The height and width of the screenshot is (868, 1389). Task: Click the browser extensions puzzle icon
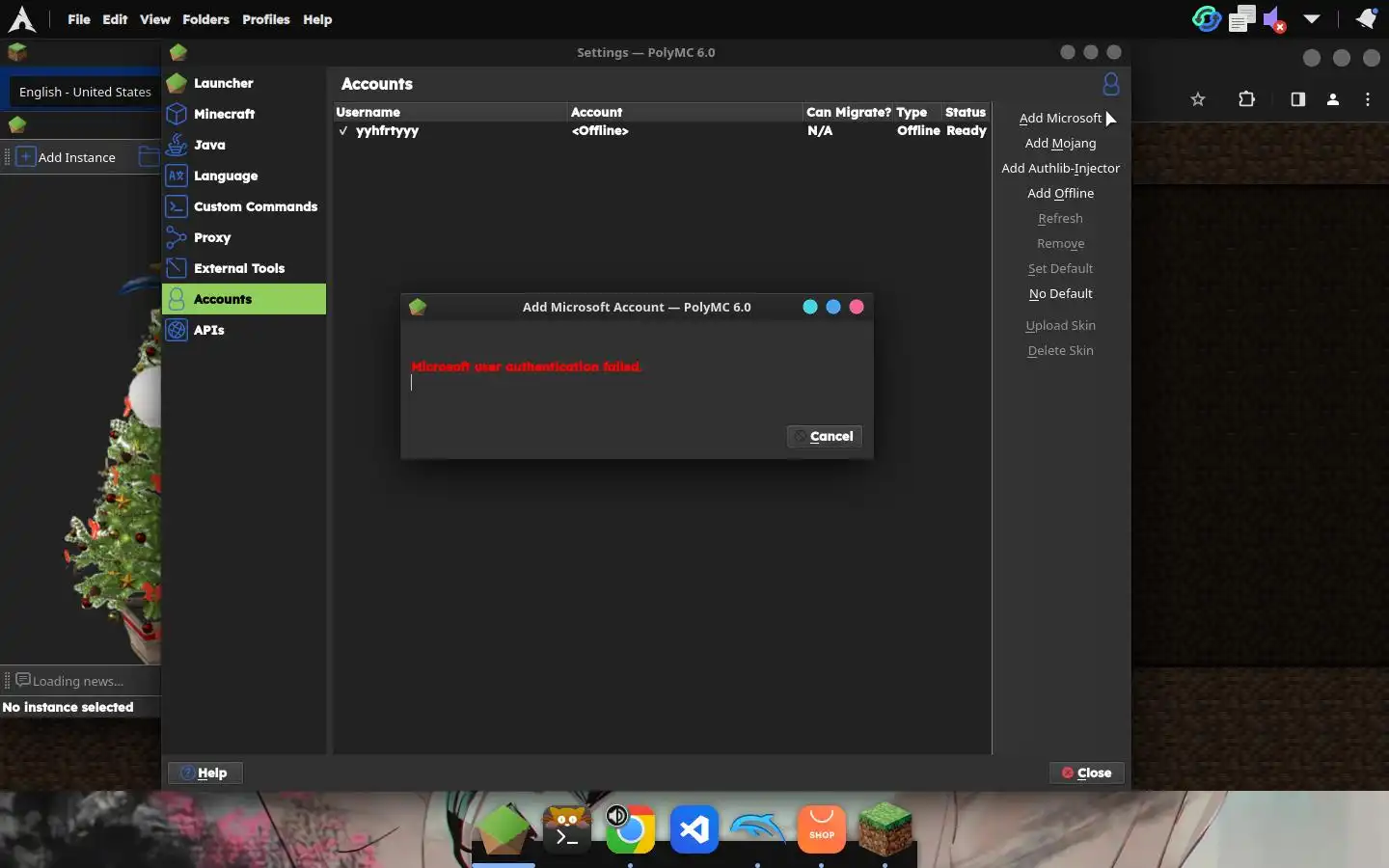(1246, 99)
